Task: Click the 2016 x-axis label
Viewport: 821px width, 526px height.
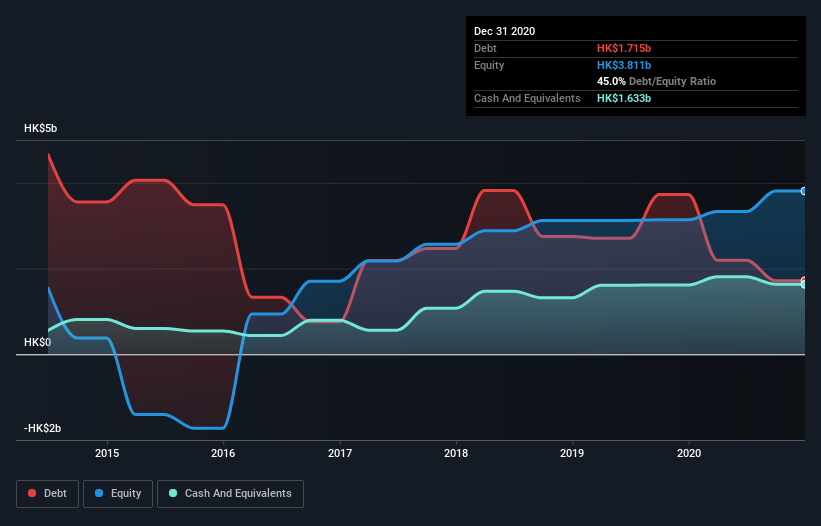Action: (223, 453)
